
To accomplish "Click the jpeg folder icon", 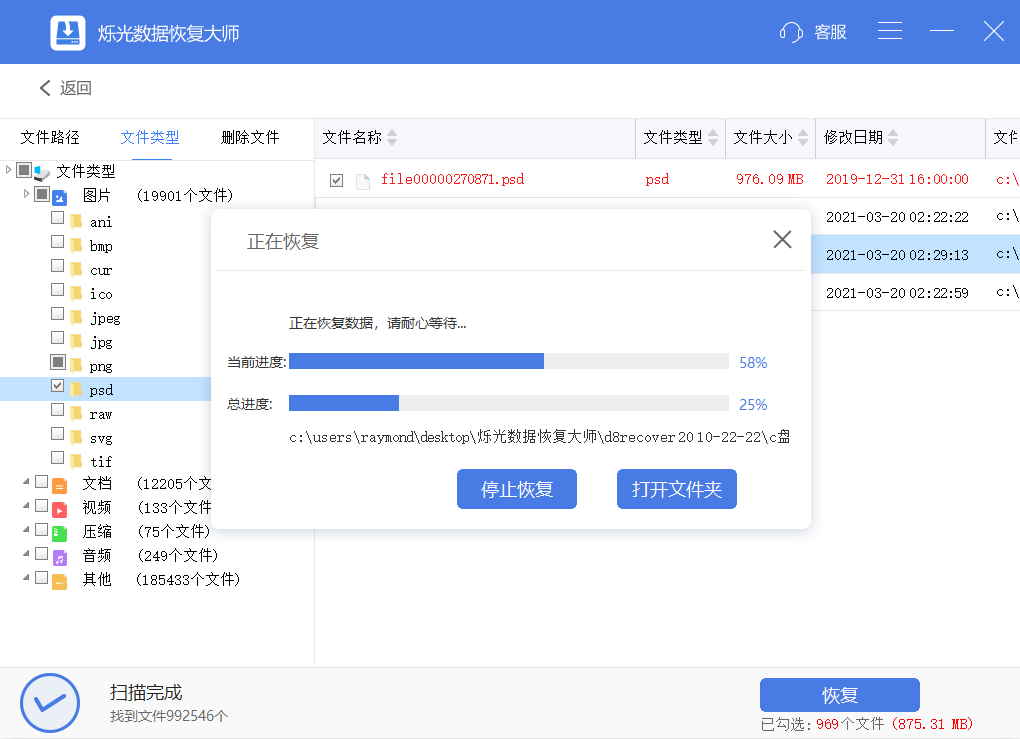I will tap(76, 318).
